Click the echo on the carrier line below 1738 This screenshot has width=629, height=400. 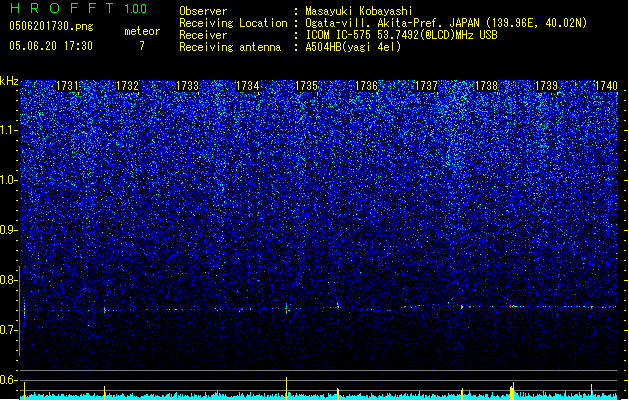[x=462, y=307]
